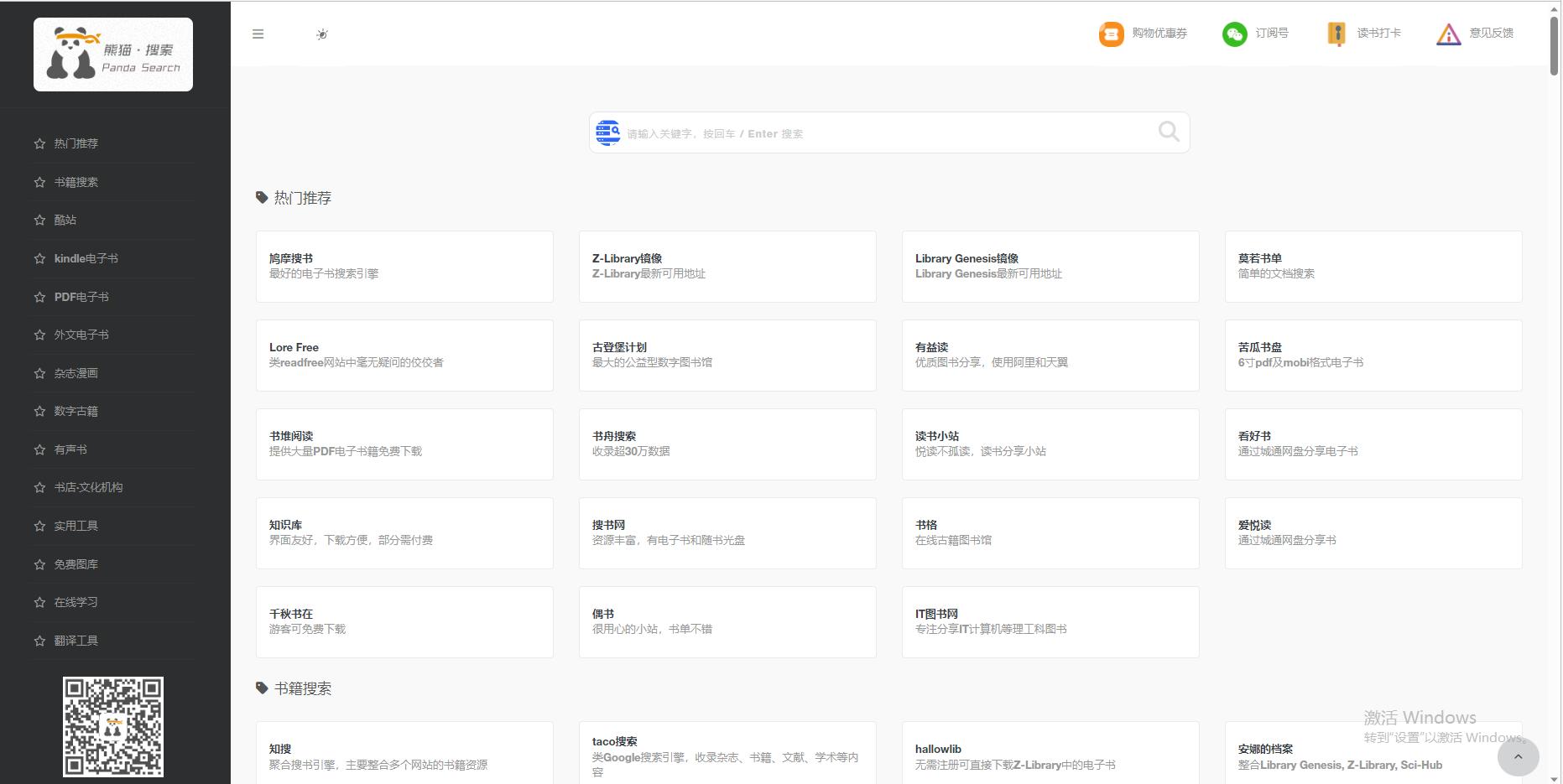Open the 读书打卡 reading check-in icon

(x=1336, y=34)
